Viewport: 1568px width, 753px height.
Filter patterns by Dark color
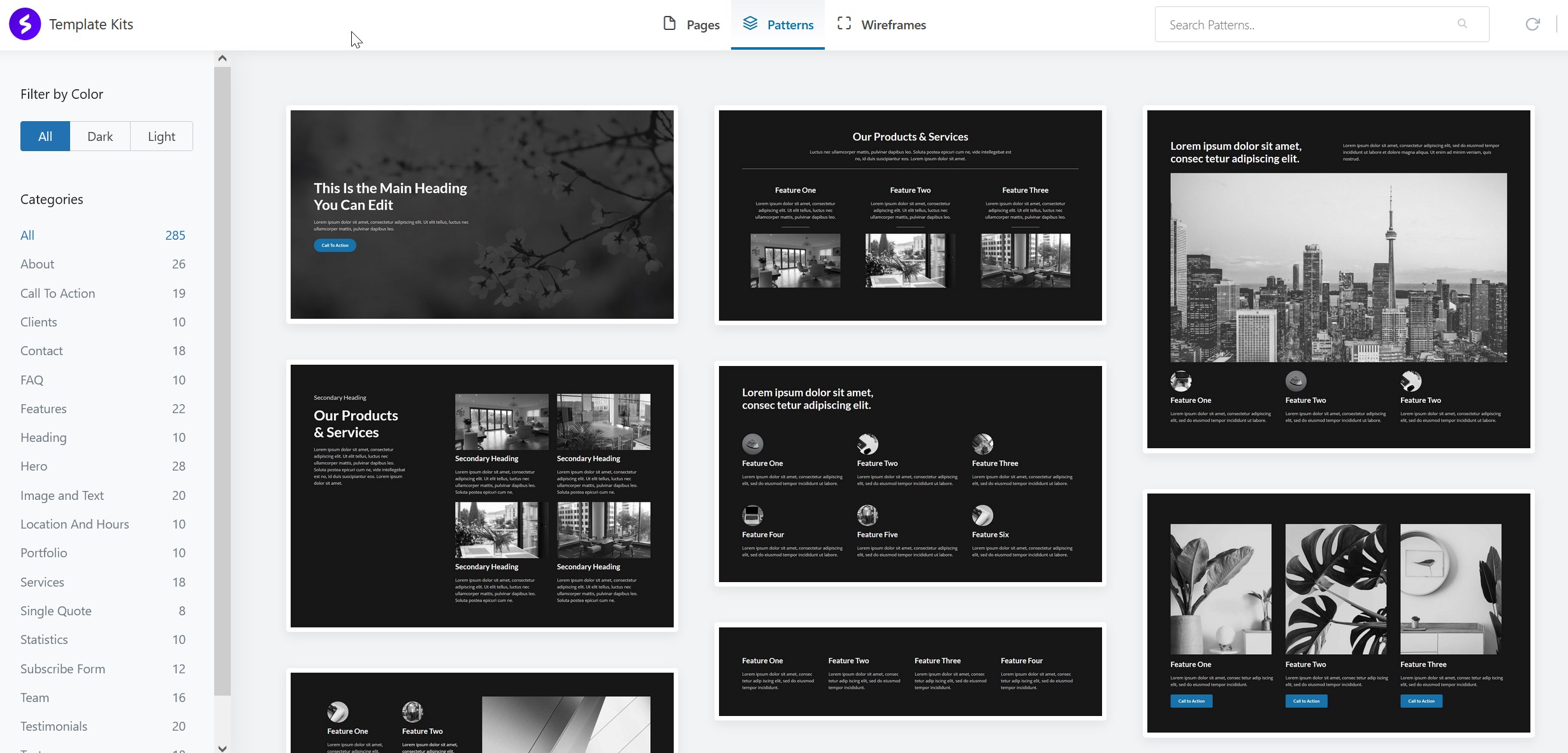pos(100,136)
